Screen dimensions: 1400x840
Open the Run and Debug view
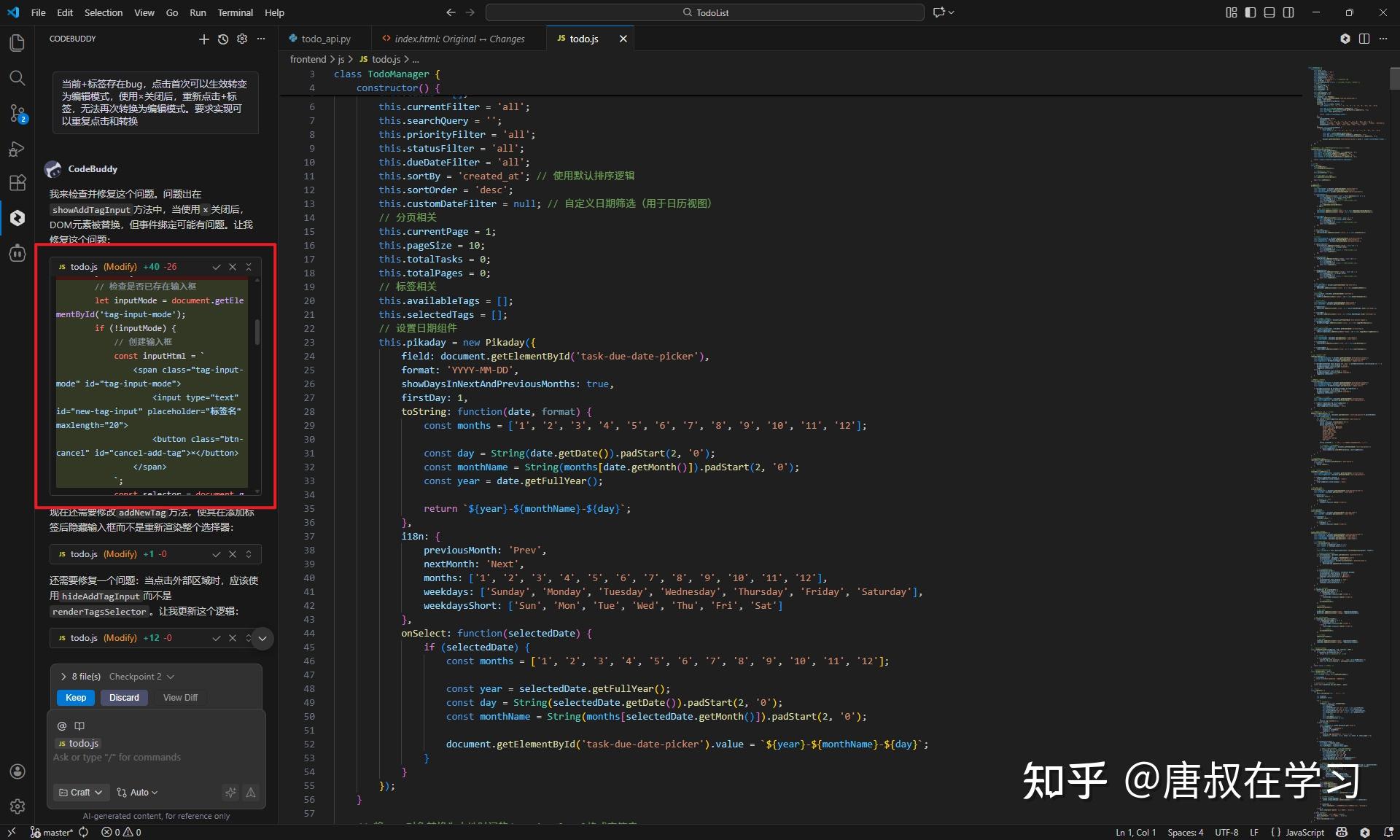click(17, 148)
